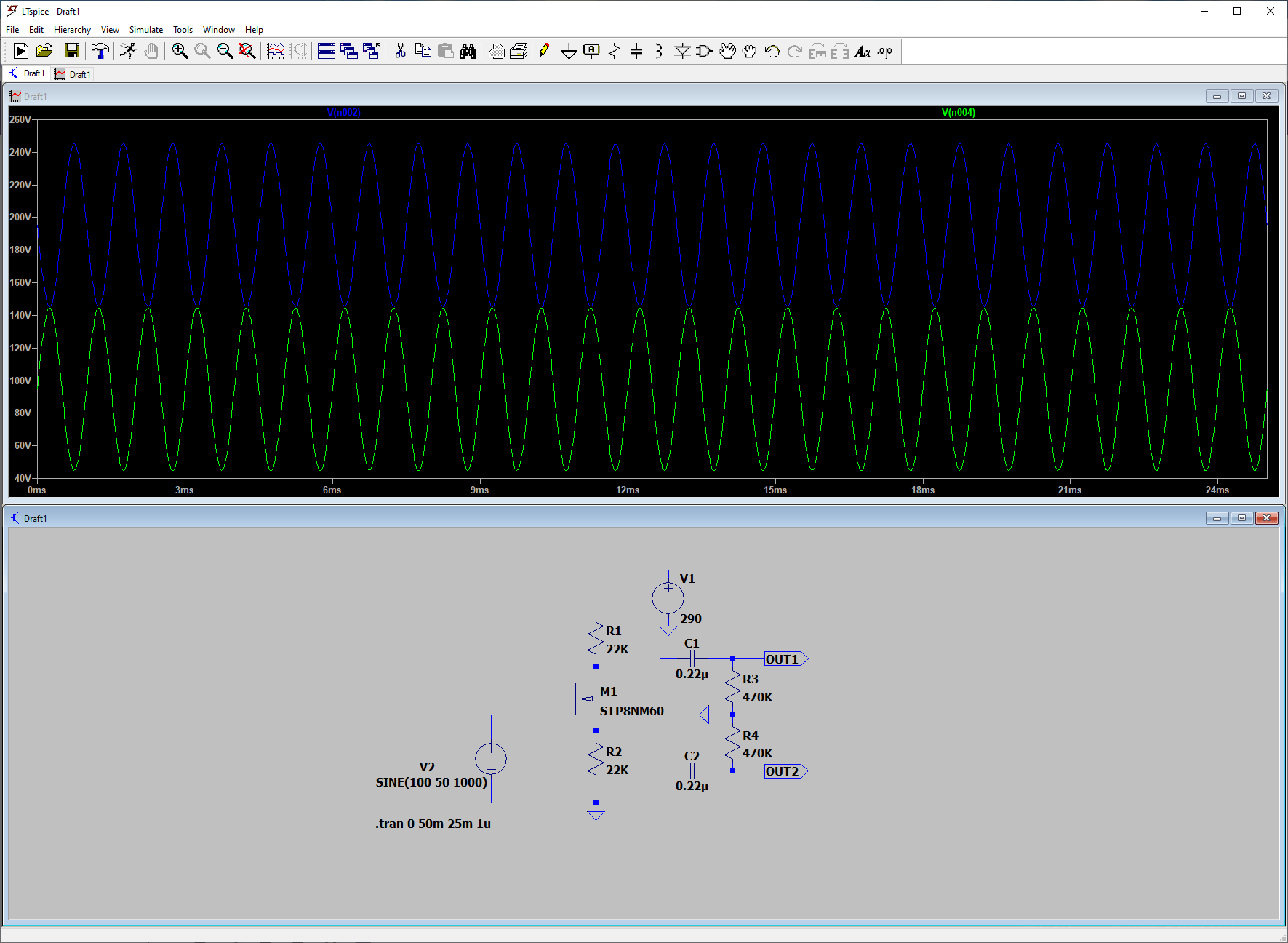Screen dimensions: 1288x943
Task: Open the Component gate icon
Action: (x=704, y=51)
